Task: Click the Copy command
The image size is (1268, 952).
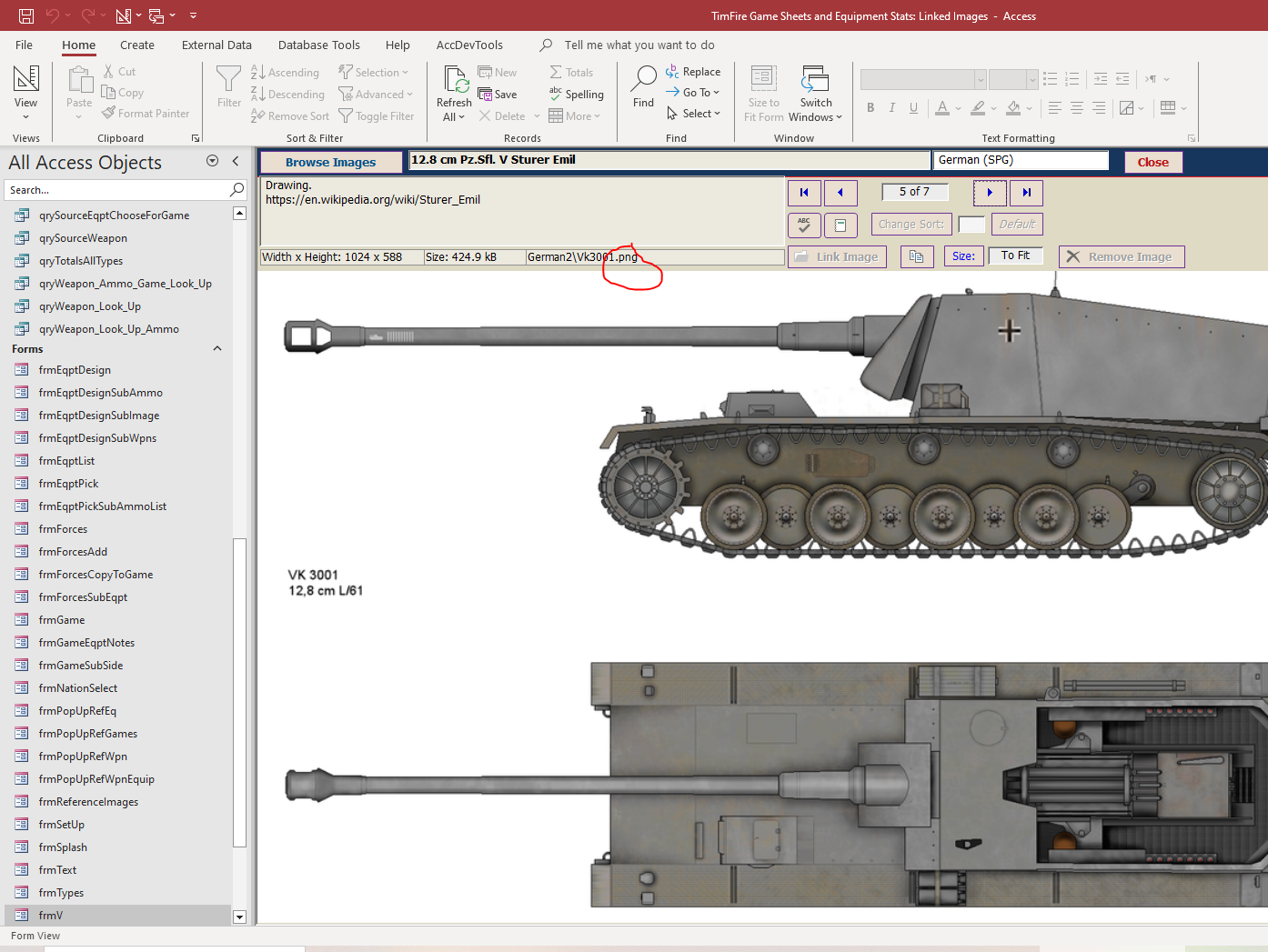Action: pos(123,93)
